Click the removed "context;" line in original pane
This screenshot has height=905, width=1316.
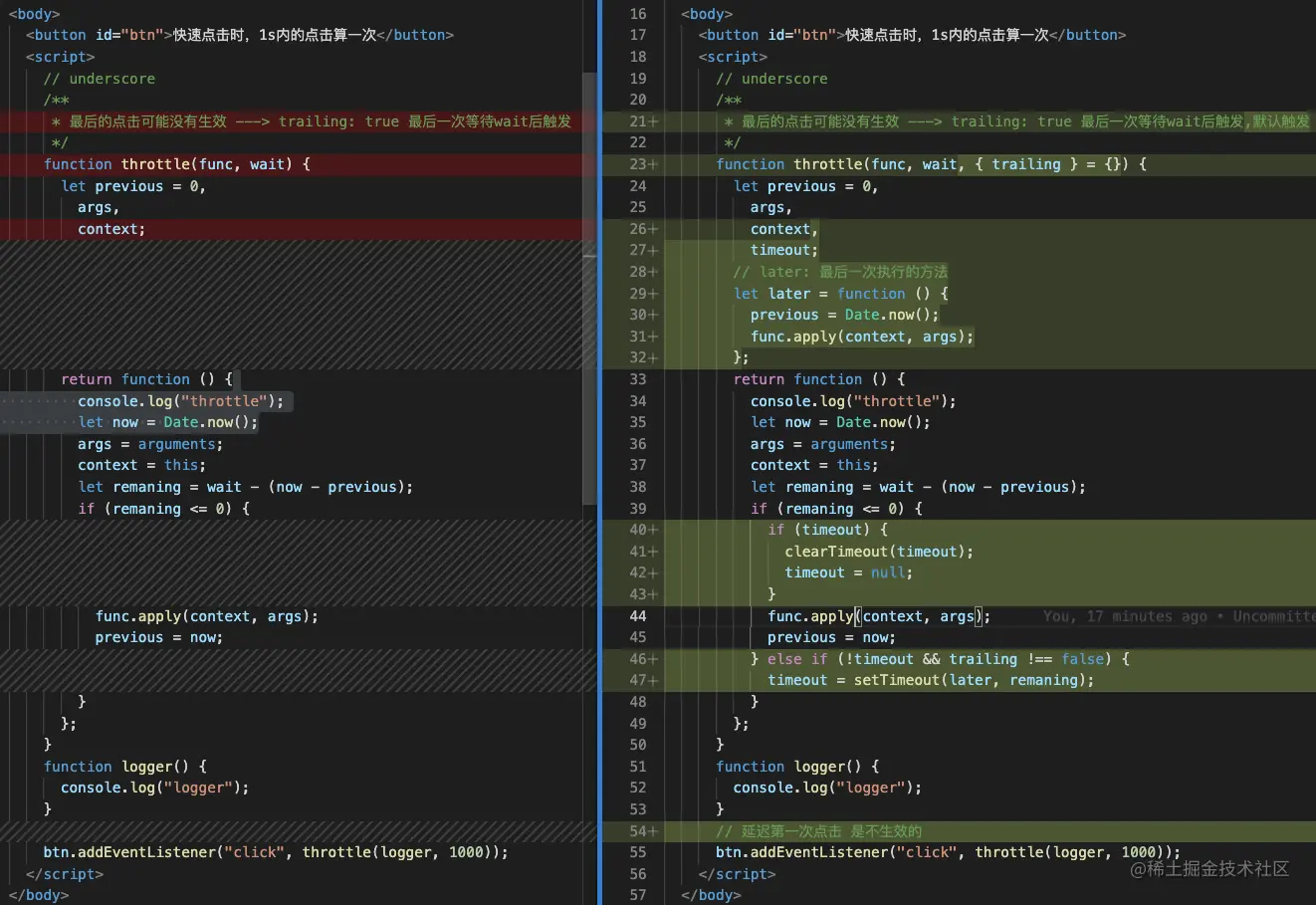pyautogui.click(x=111, y=229)
